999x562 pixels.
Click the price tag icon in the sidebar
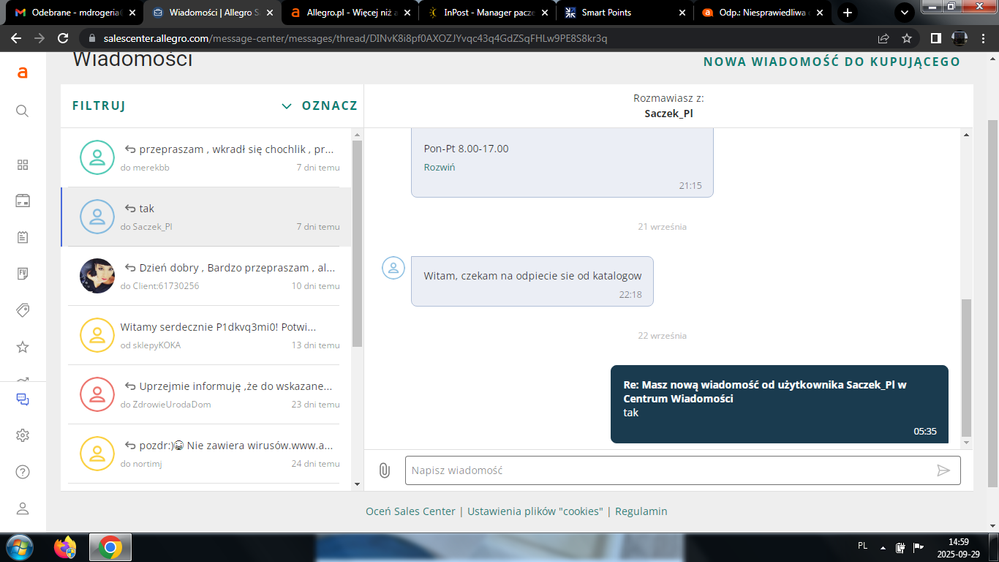(22, 310)
